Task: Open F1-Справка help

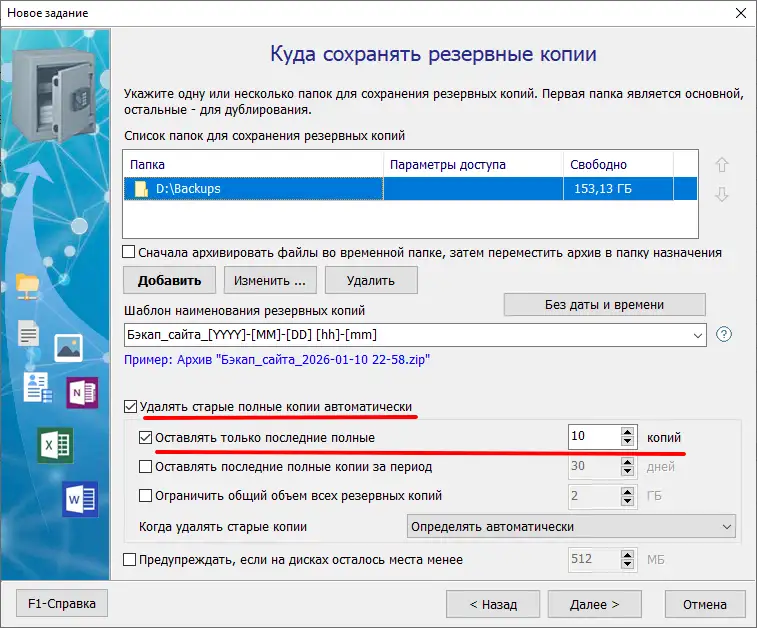Action: coord(62,603)
